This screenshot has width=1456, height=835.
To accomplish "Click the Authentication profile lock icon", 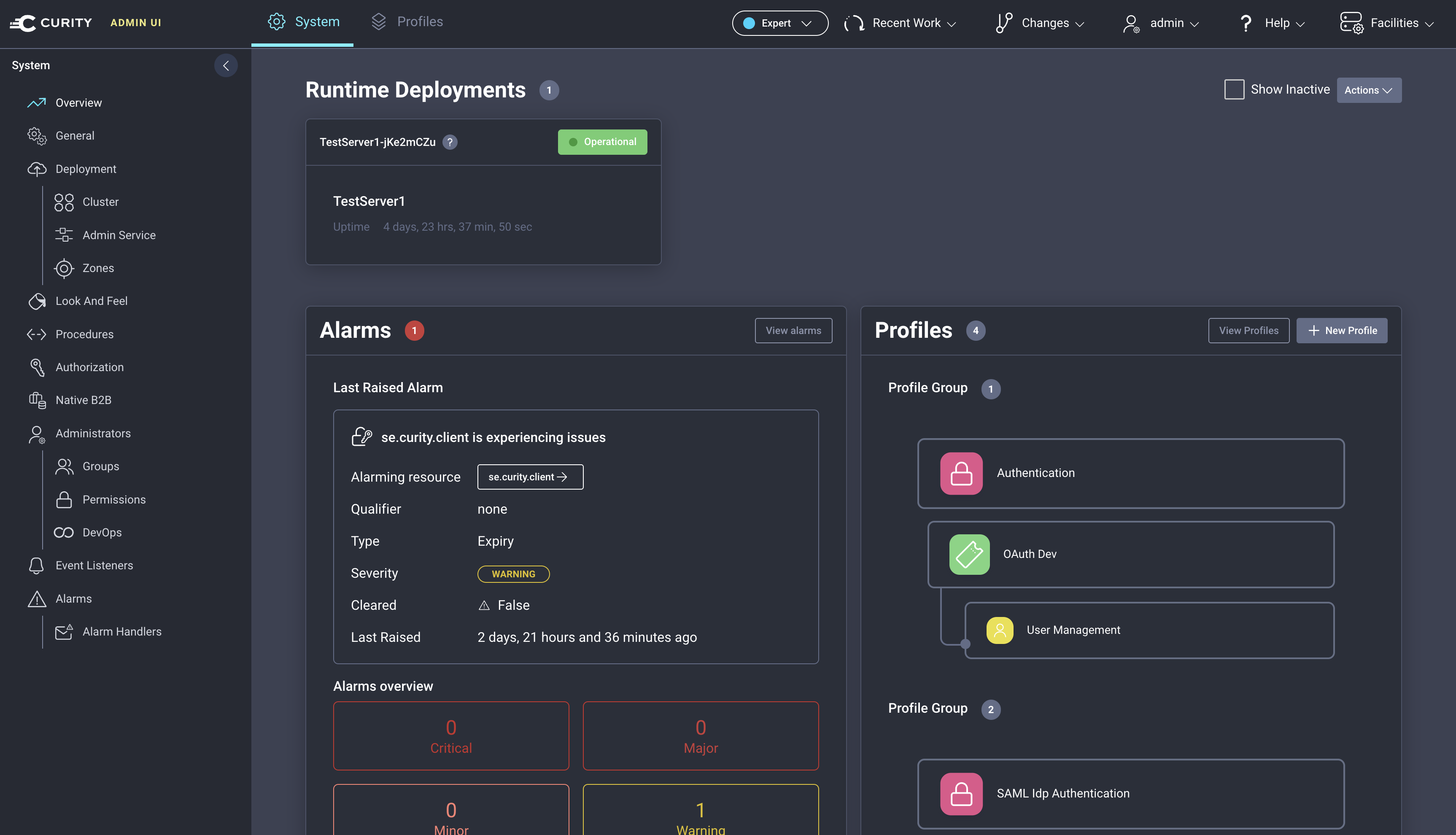I will point(961,474).
